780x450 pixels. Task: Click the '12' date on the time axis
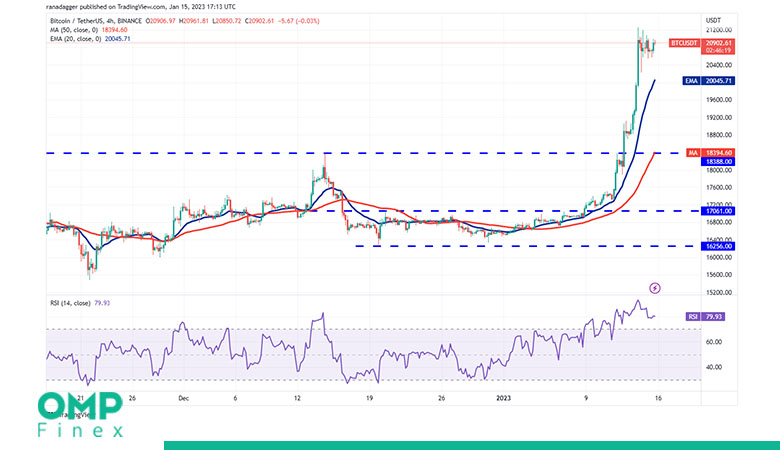coord(297,398)
